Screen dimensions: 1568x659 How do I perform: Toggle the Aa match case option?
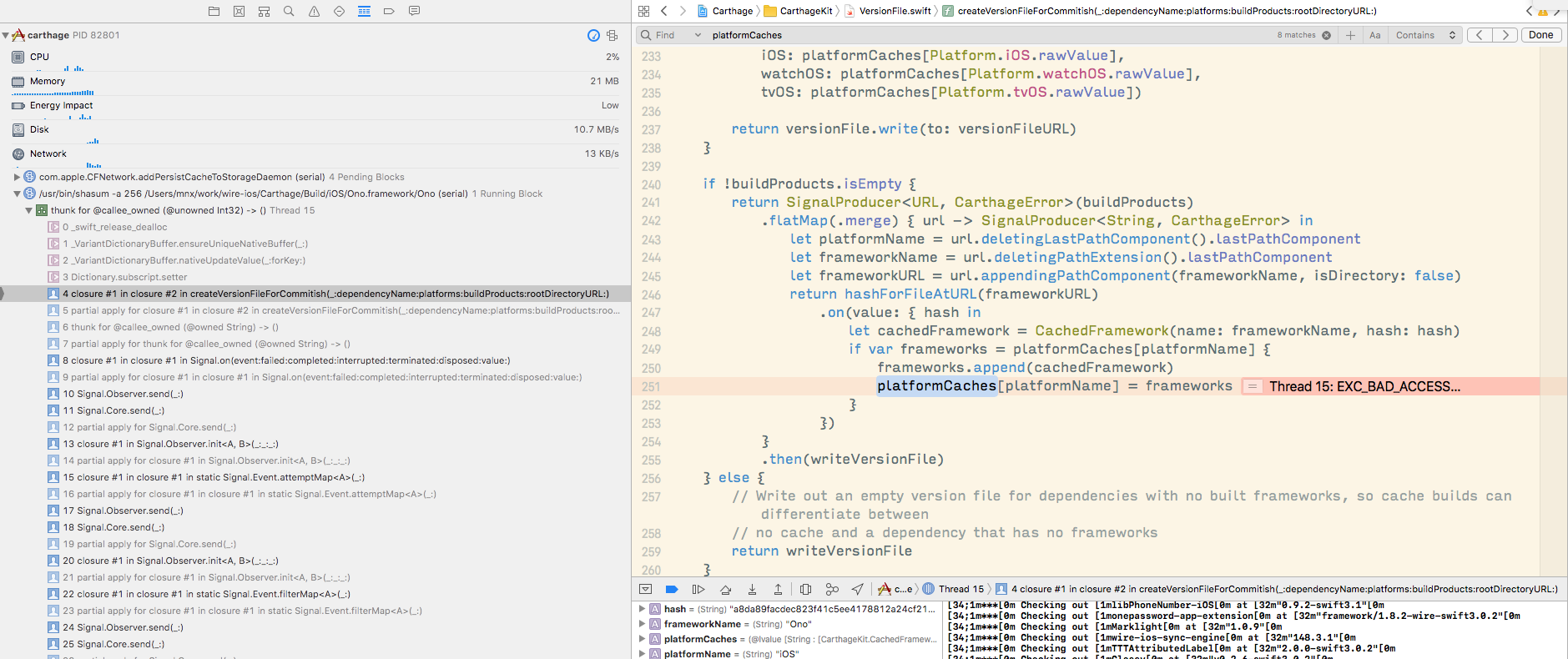coord(1375,35)
